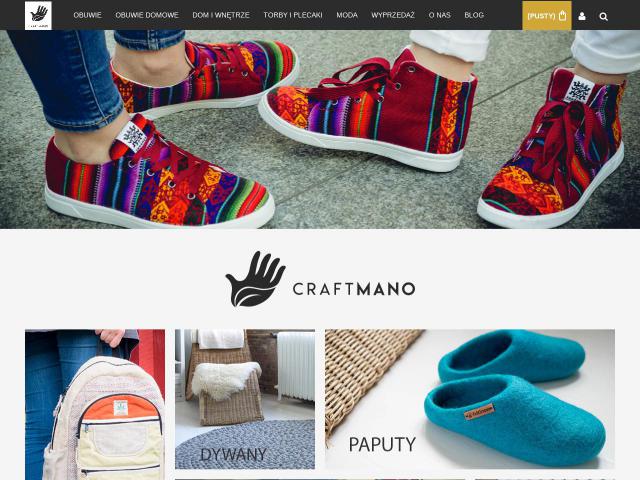
Task: Open the user account icon
Action: point(582,16)
